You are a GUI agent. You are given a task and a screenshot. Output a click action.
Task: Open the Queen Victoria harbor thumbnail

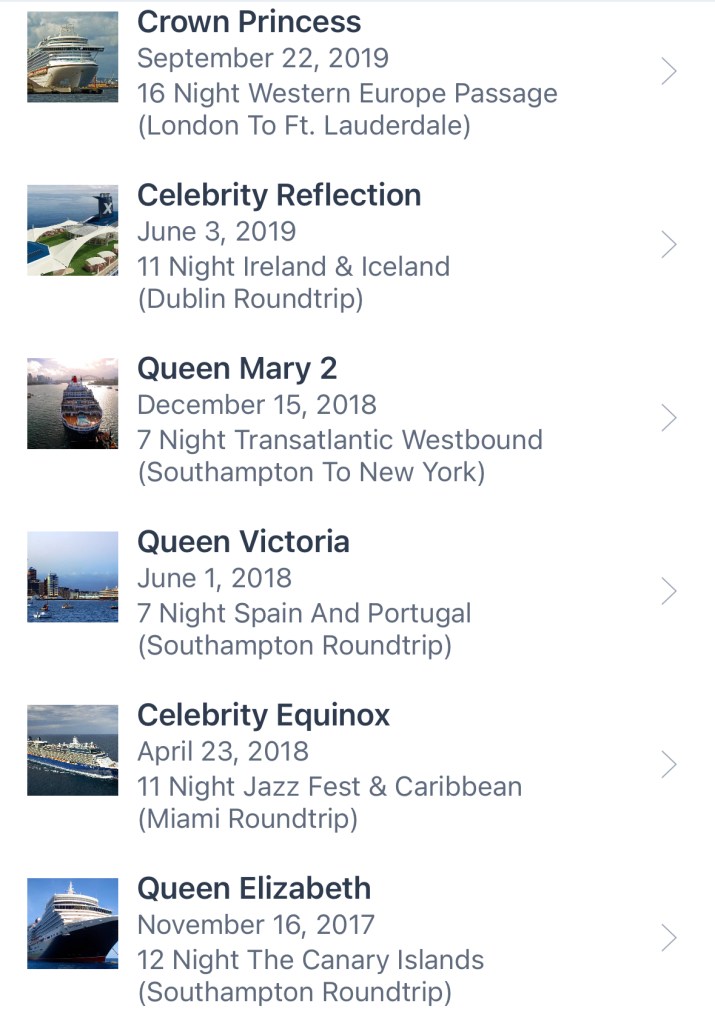(72, 577)
